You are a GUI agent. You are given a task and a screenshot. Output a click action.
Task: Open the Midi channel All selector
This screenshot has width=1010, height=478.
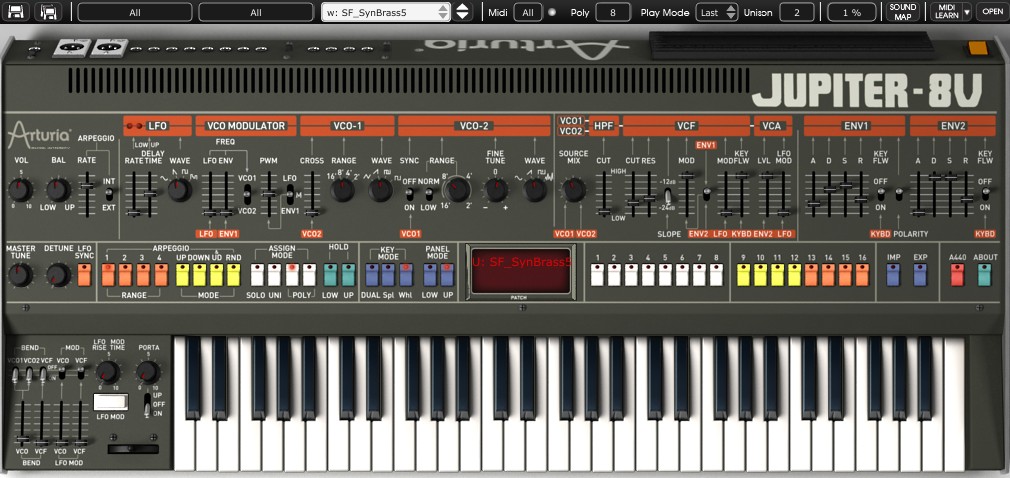point(528,12)
